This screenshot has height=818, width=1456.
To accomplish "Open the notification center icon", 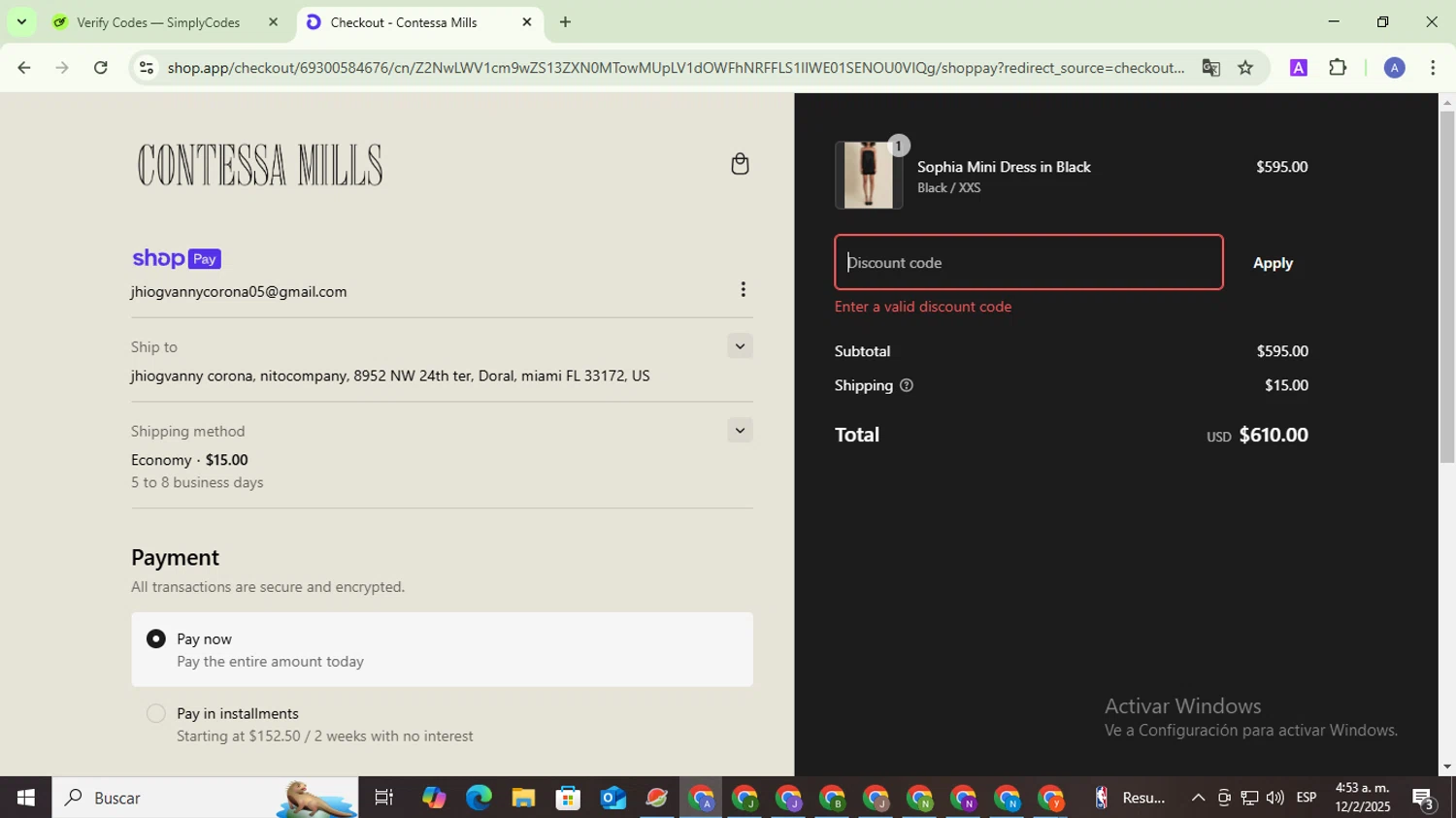I will pos(1424,799).
